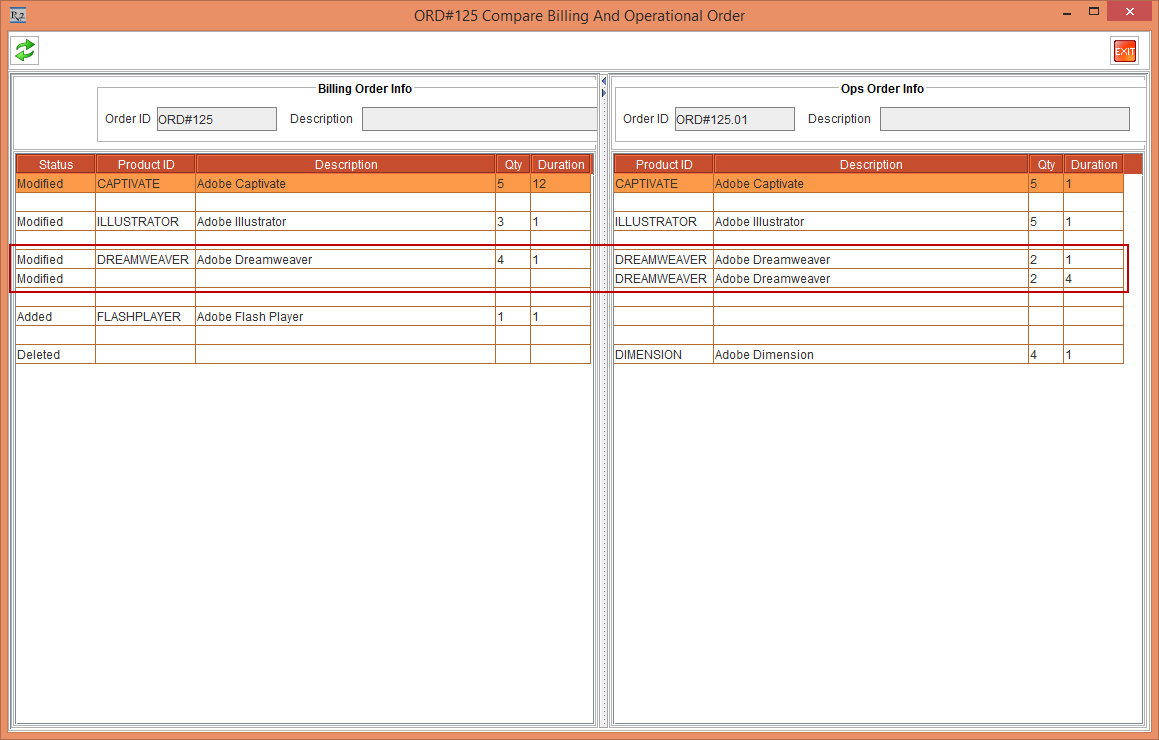This screenshot has height=740, width=1159.
Task: Click the green Refresh icon
Action: click(25, 50)
